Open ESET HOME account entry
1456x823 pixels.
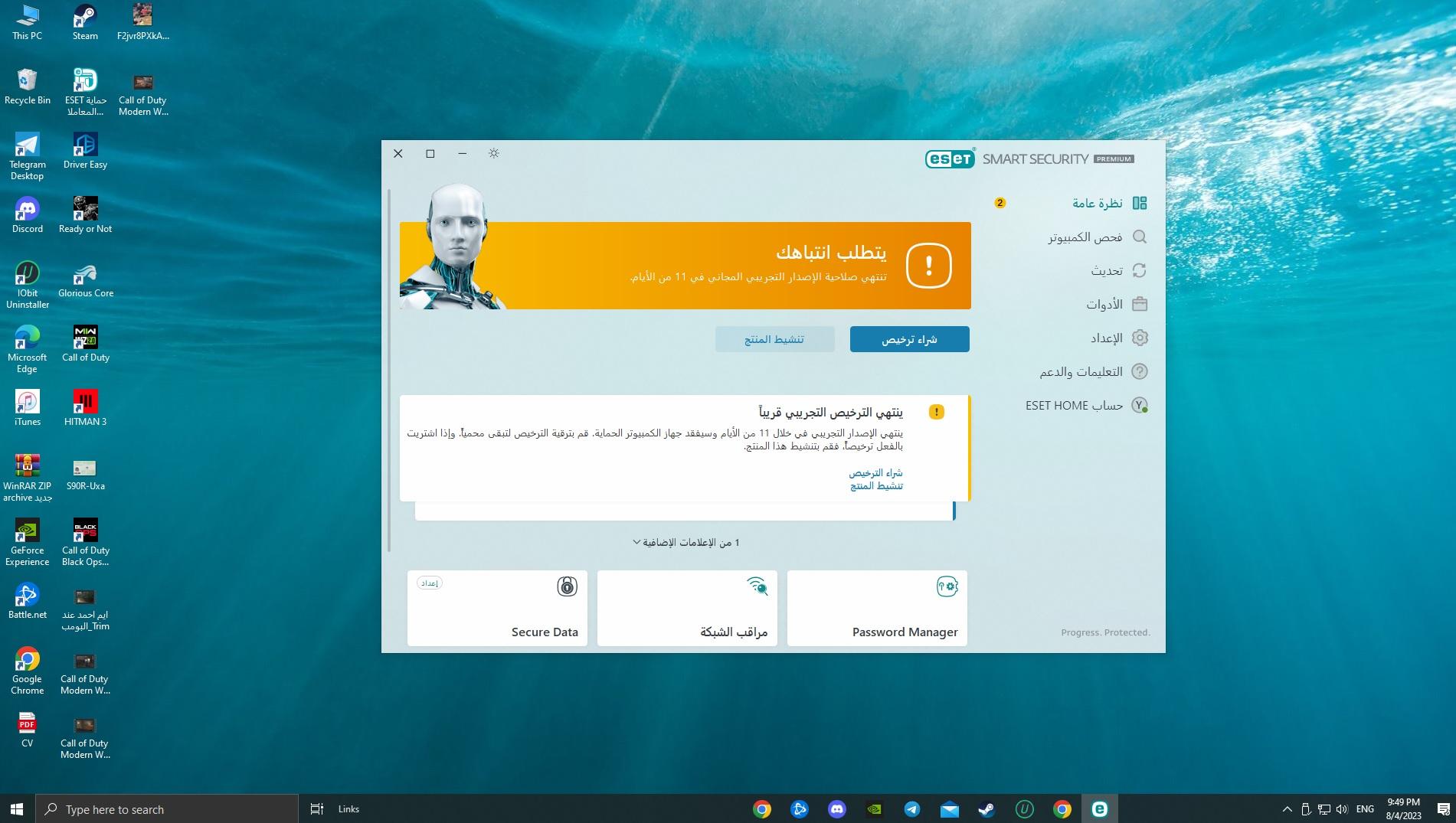pos(1086,405)
